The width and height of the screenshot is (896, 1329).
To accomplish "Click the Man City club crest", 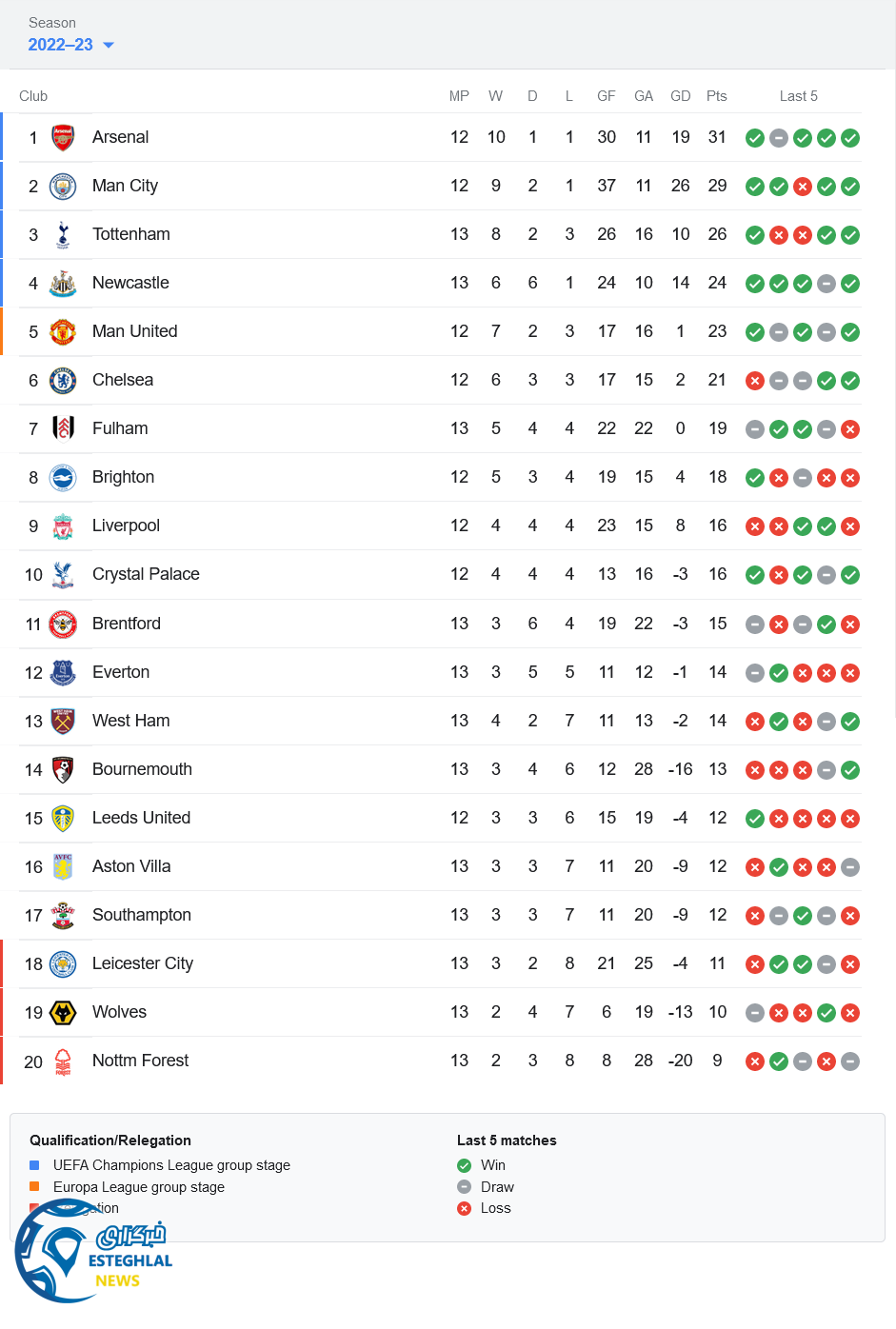I will [x=63, y=187].
